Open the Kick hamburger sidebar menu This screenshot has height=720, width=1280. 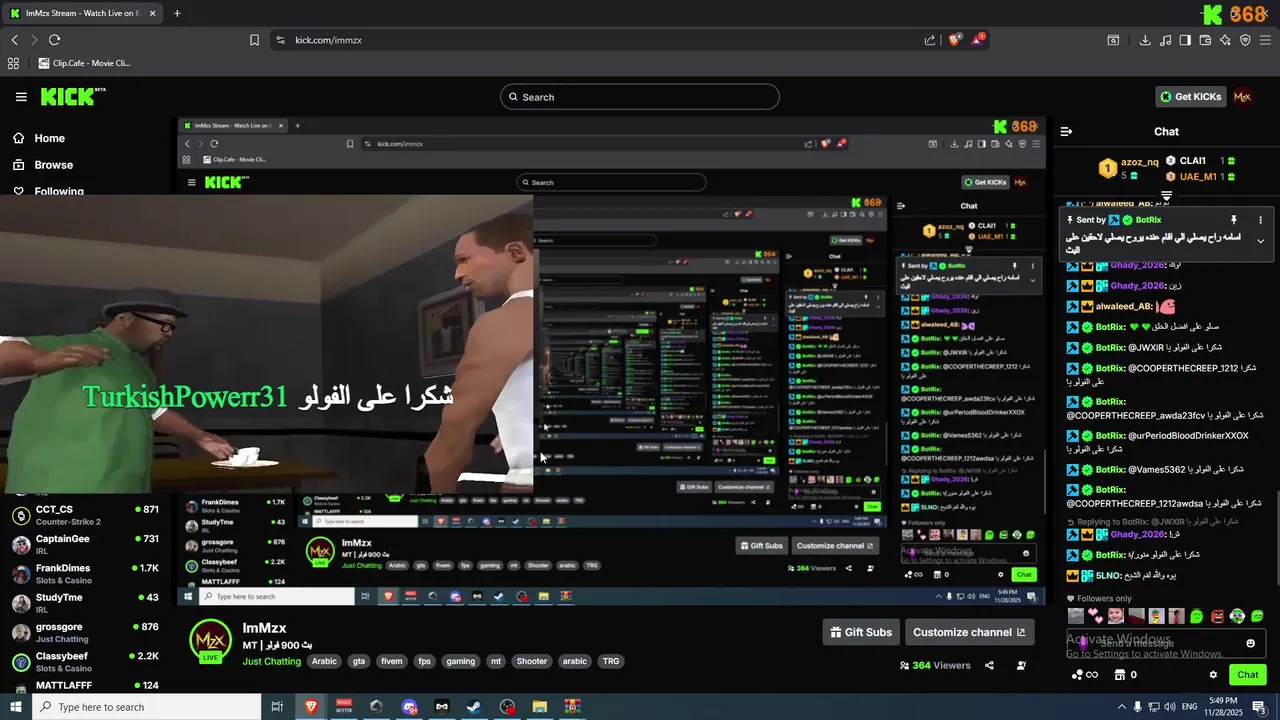tap(21, 97)
